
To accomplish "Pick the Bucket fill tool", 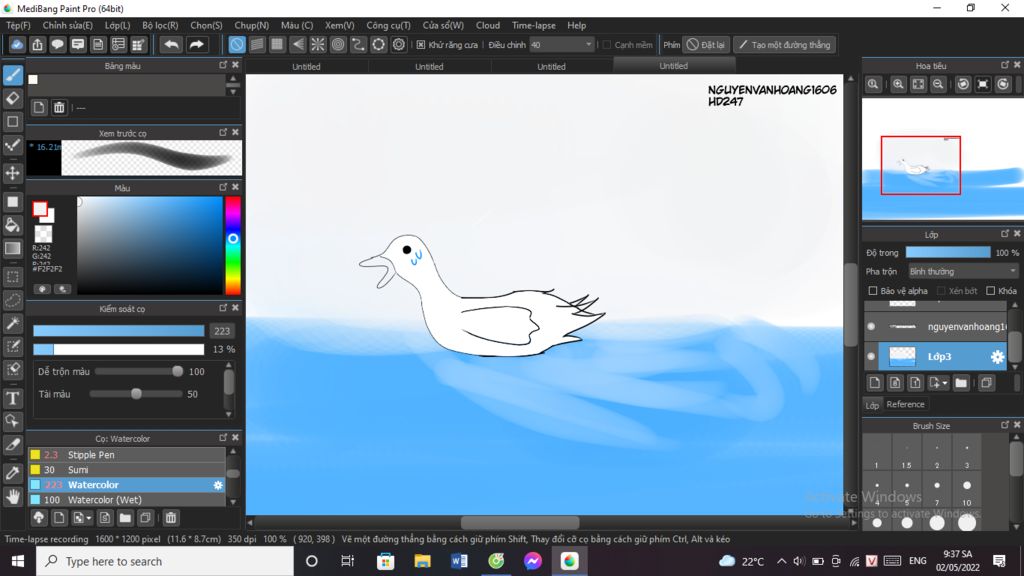I will click(x=12, y=225).
